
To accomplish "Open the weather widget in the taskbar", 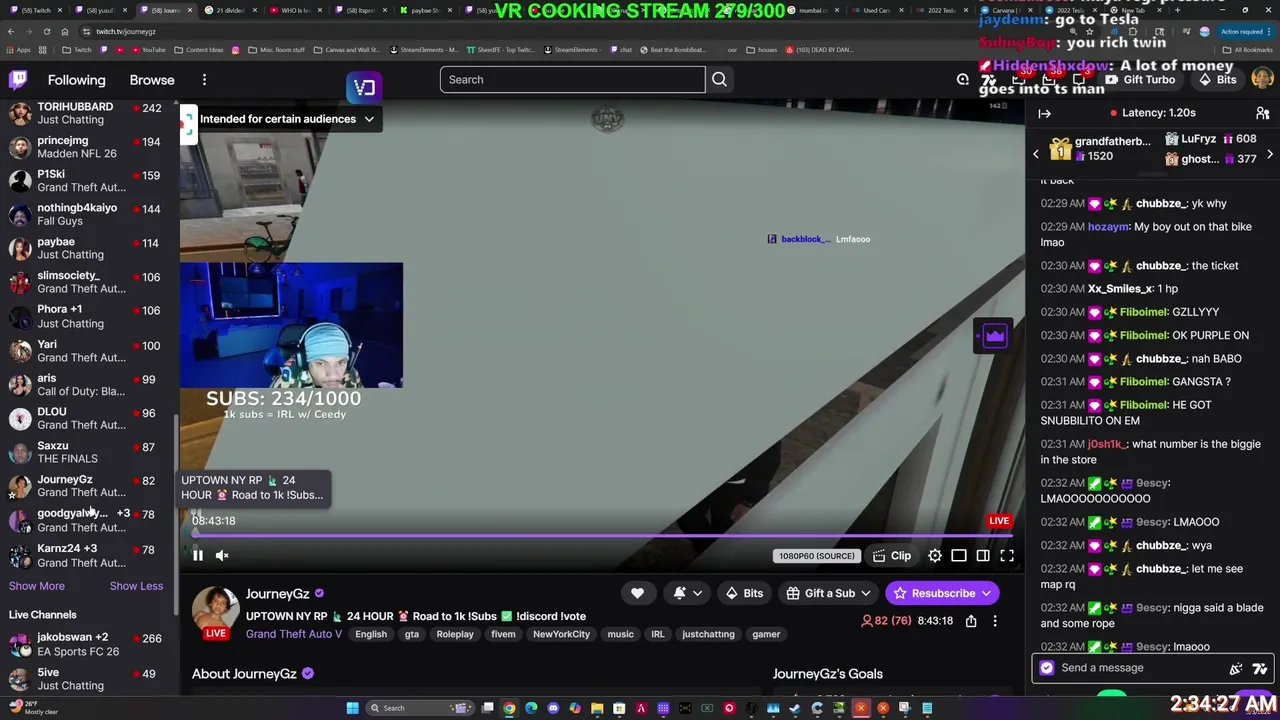I will pyautogui.click(x=33, y=709).
